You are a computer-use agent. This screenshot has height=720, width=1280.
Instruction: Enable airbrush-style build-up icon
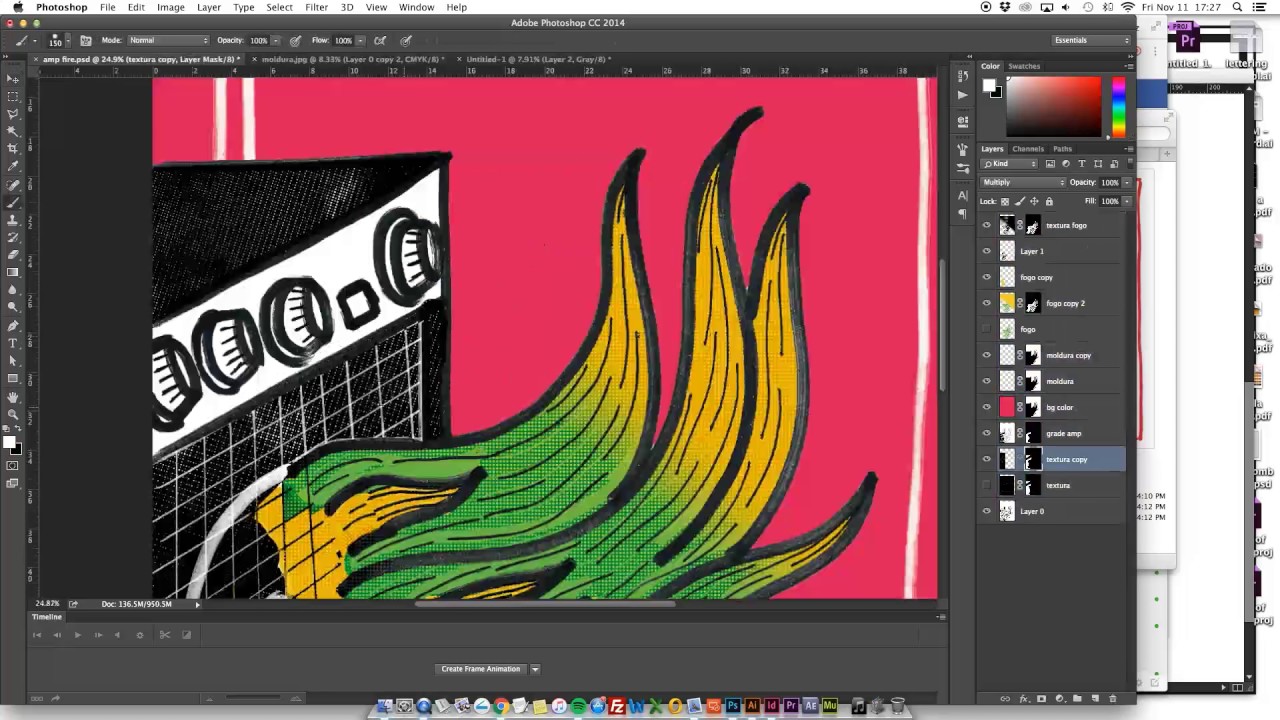coord(380,40)
